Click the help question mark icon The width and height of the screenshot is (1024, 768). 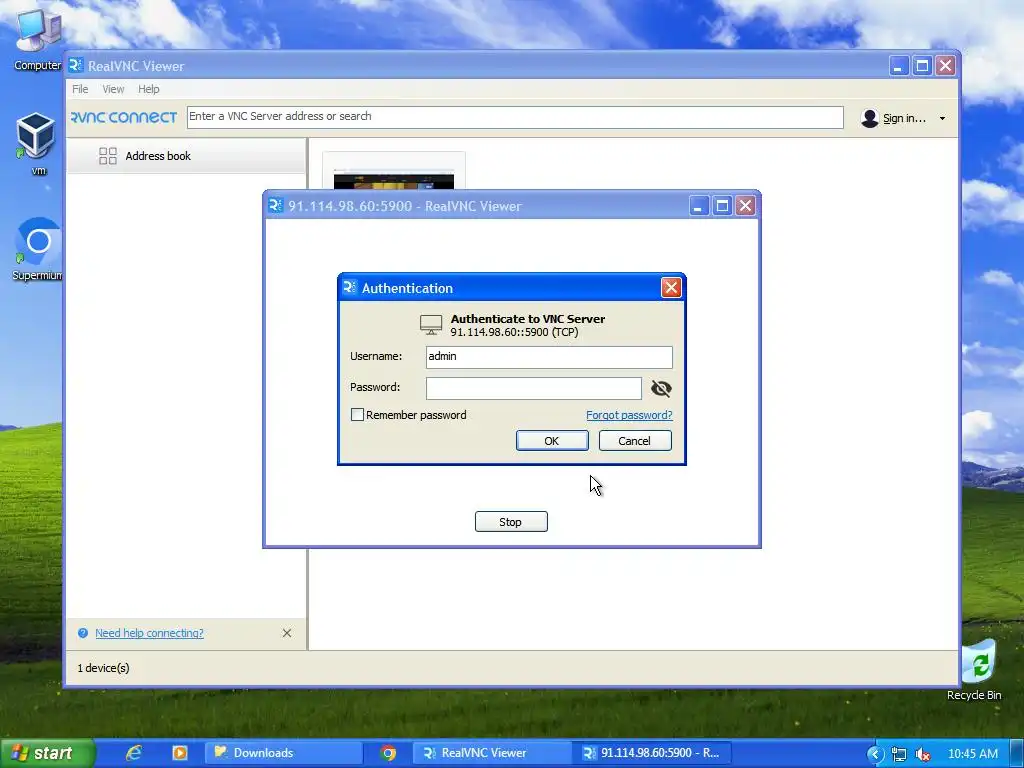pyautogui.click(x=83, y=633)
